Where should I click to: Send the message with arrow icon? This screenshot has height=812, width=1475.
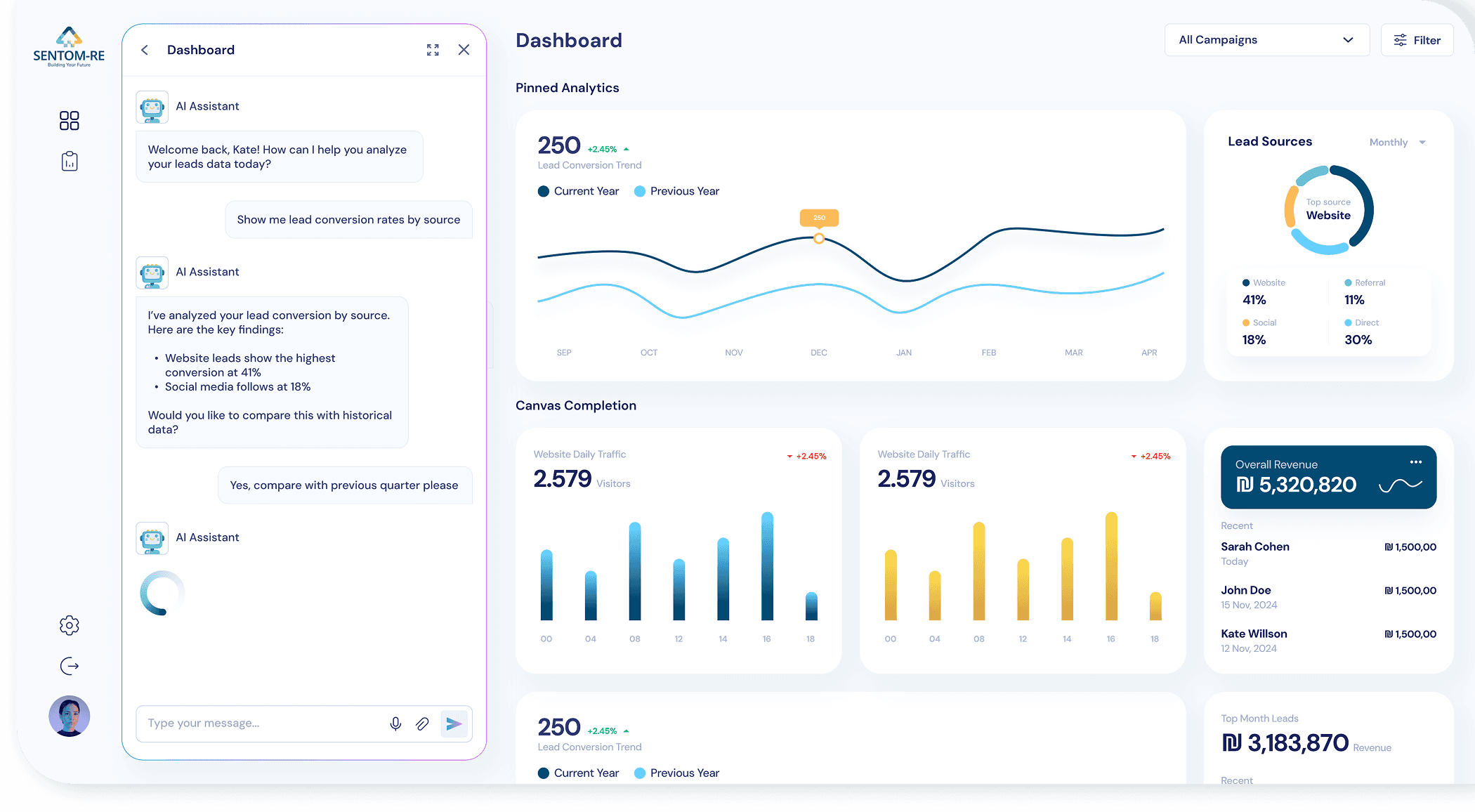coord(454,723)
